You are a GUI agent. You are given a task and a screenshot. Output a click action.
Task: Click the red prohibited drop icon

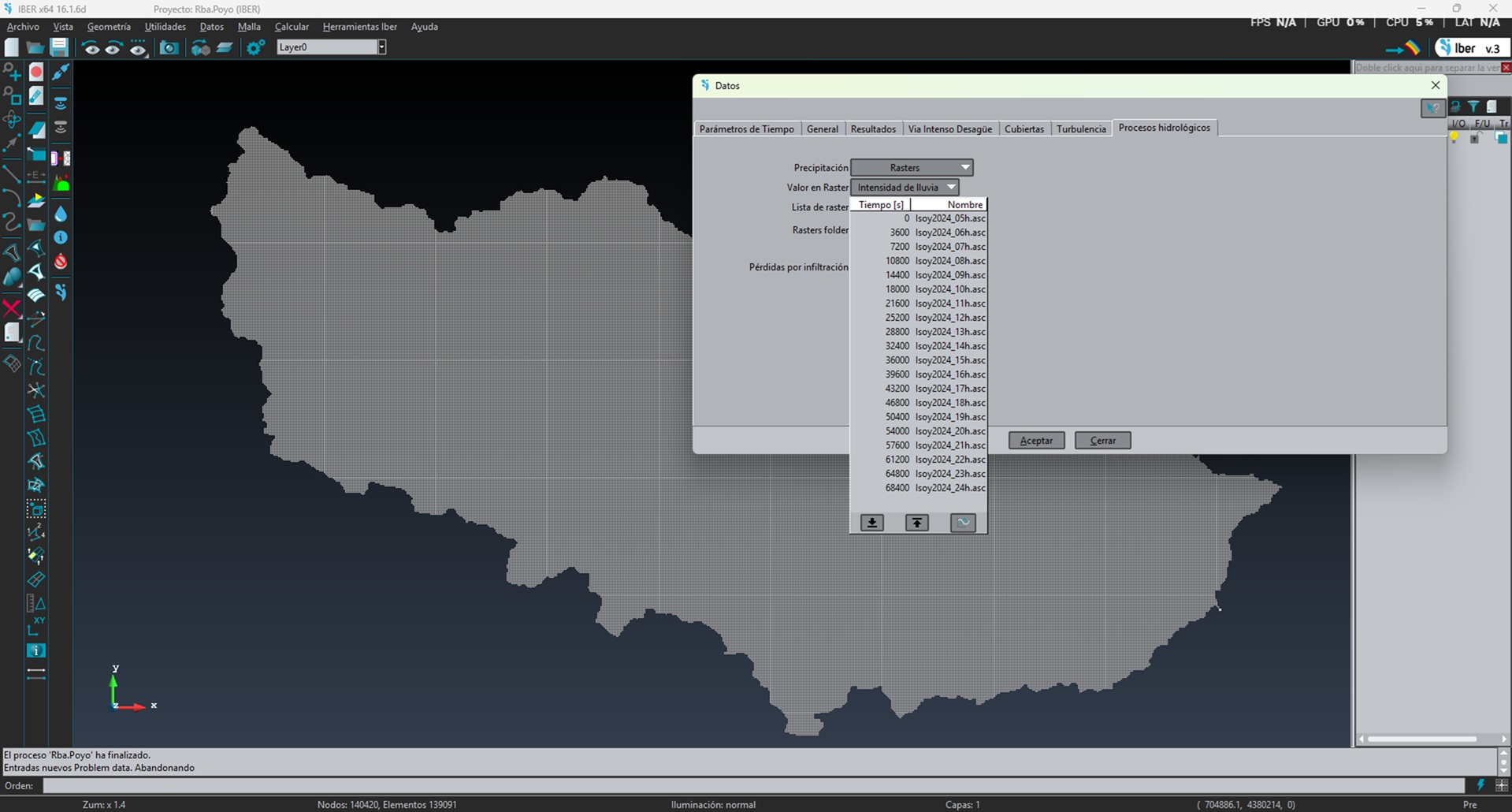pos(61,262)
